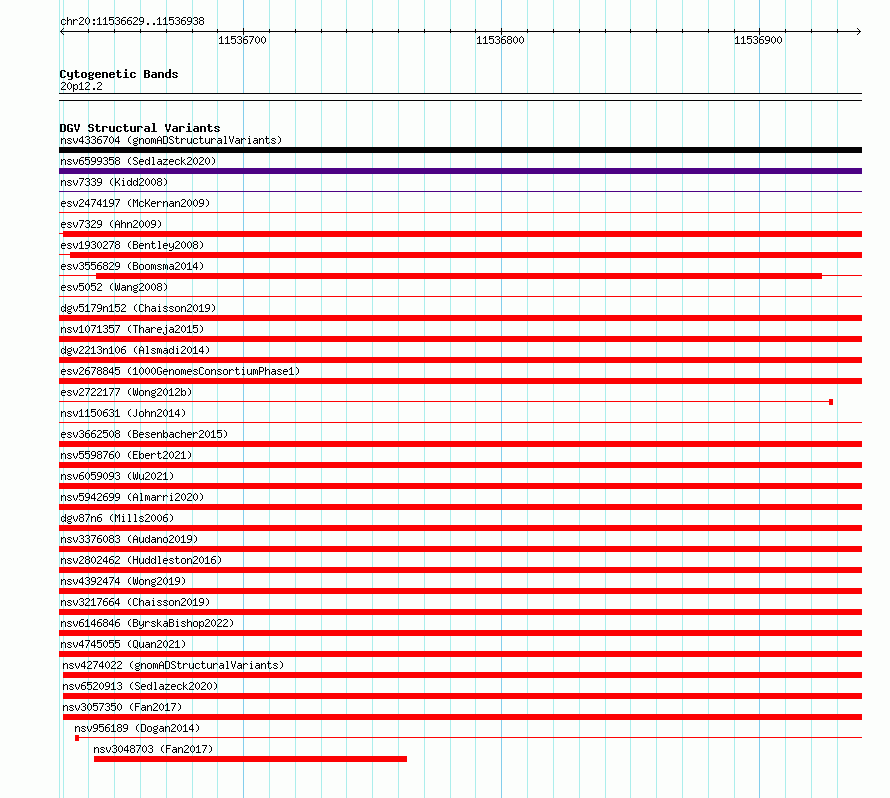Click ruler position 11536800
890x798 pixels.
coord(500,40)
